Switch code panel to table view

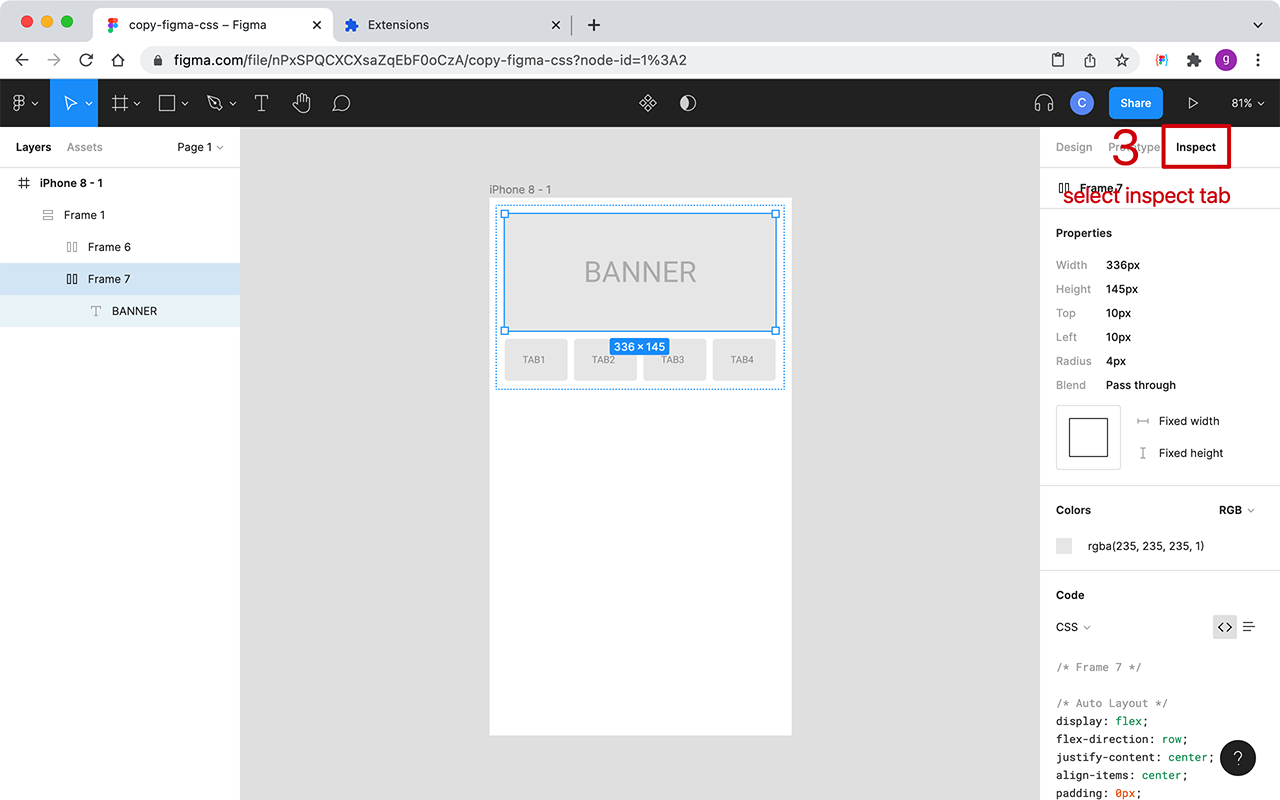pos(1248,626)
